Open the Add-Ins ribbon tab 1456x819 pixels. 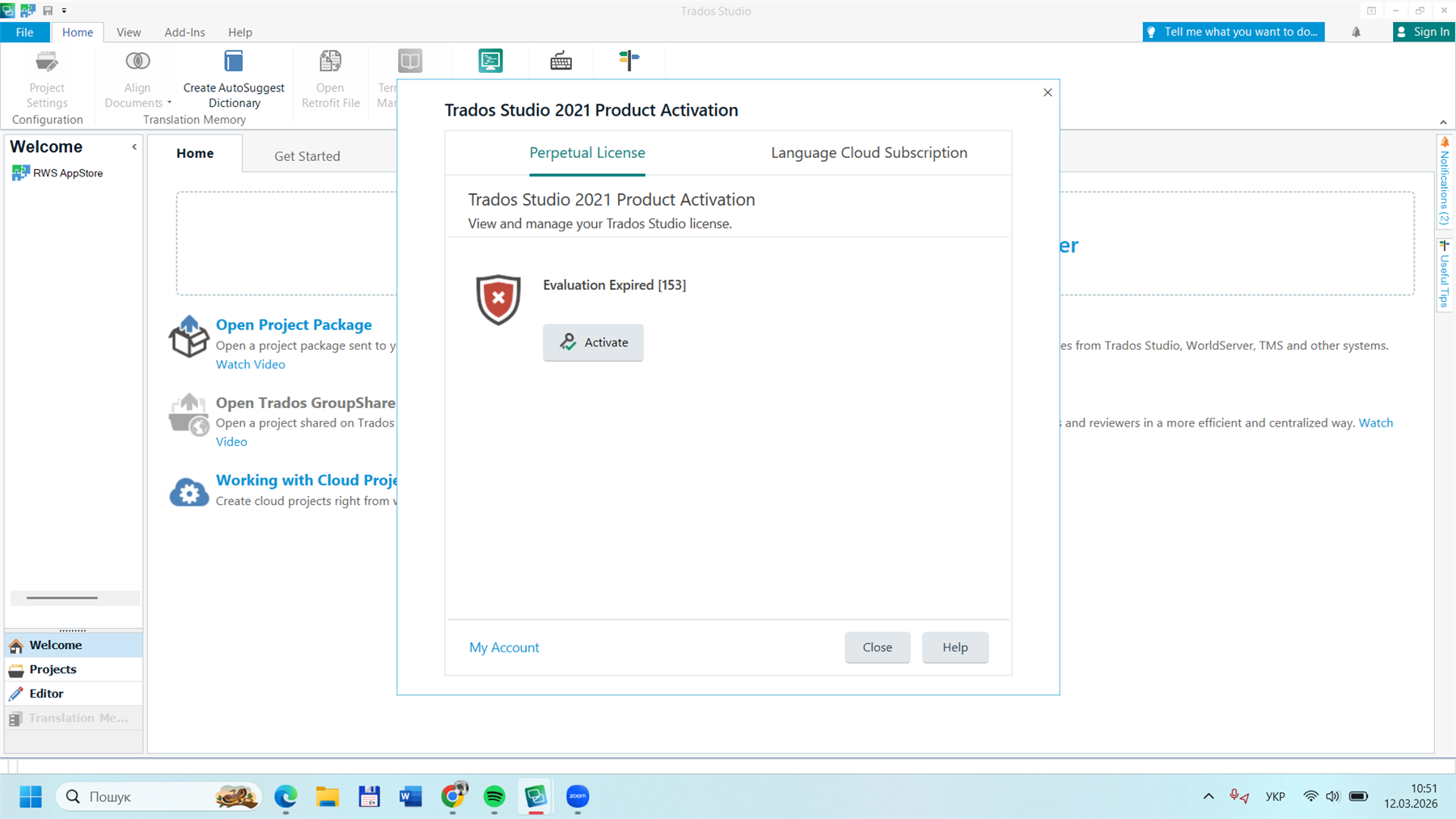click(184, 32)
